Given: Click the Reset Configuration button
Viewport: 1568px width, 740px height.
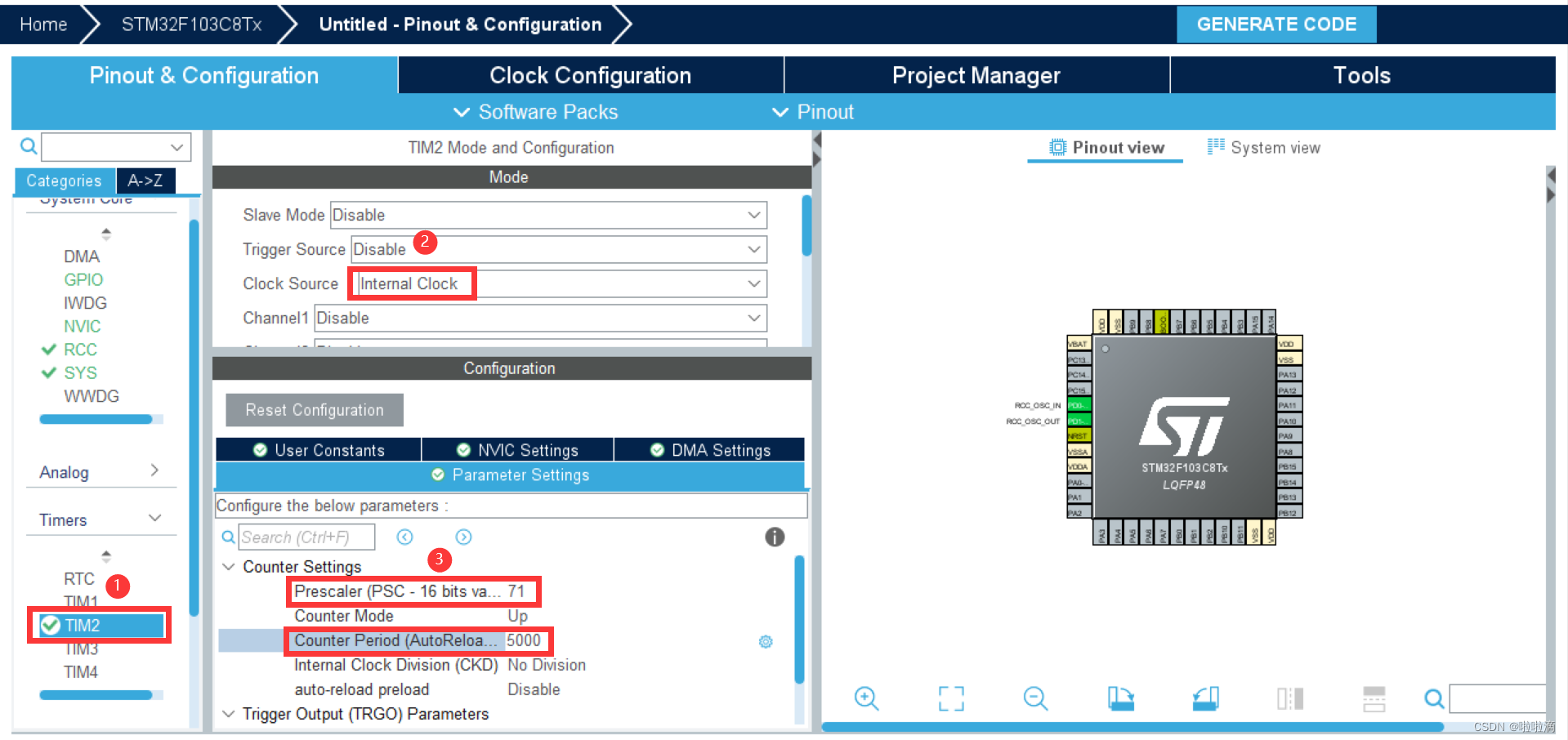Looking at the screenshot, I should (x=315, y=410).
